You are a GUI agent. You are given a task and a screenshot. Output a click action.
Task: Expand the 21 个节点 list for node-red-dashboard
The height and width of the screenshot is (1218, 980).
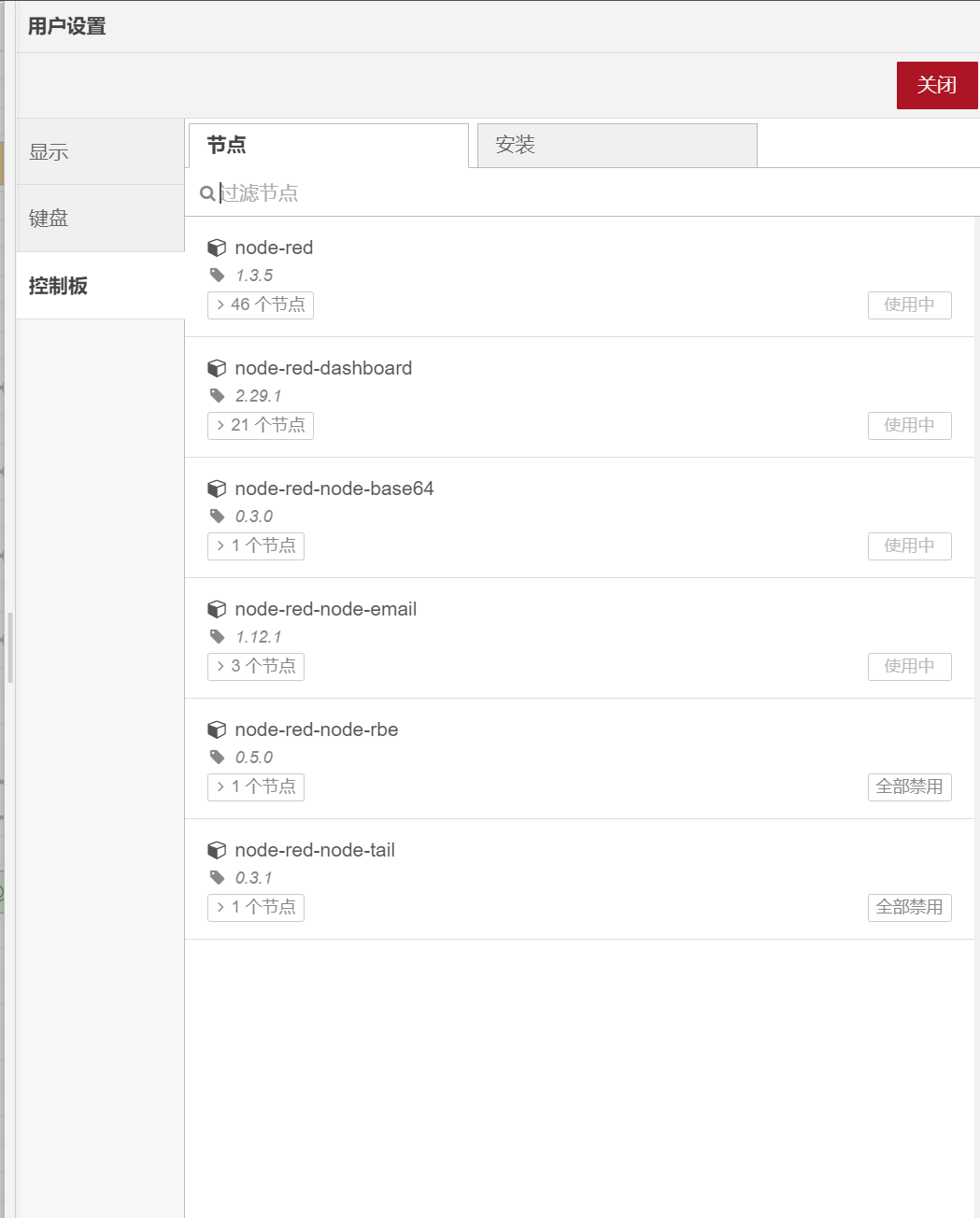261,425
